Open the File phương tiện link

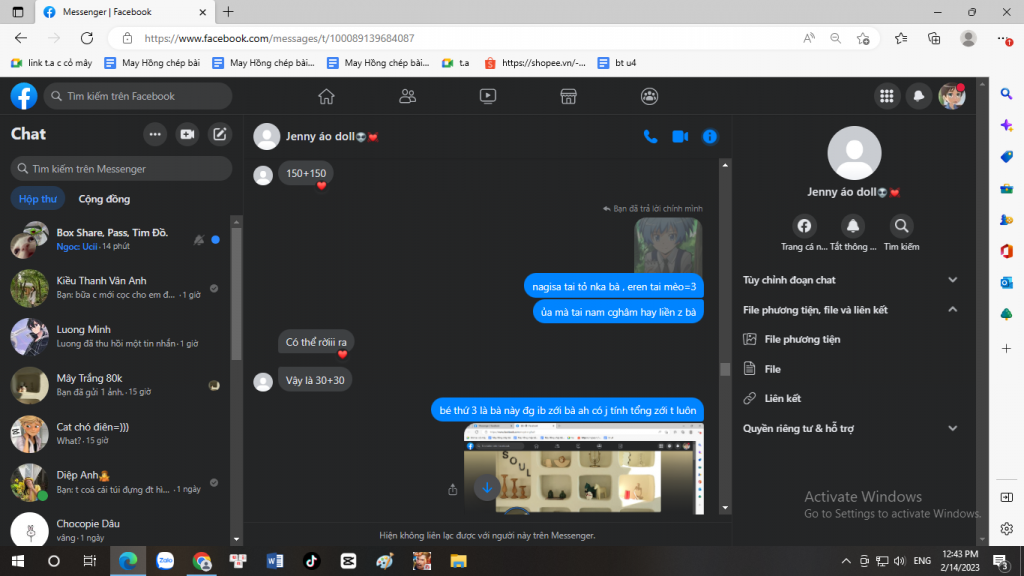pyautogui.click(x=802, y=339)
